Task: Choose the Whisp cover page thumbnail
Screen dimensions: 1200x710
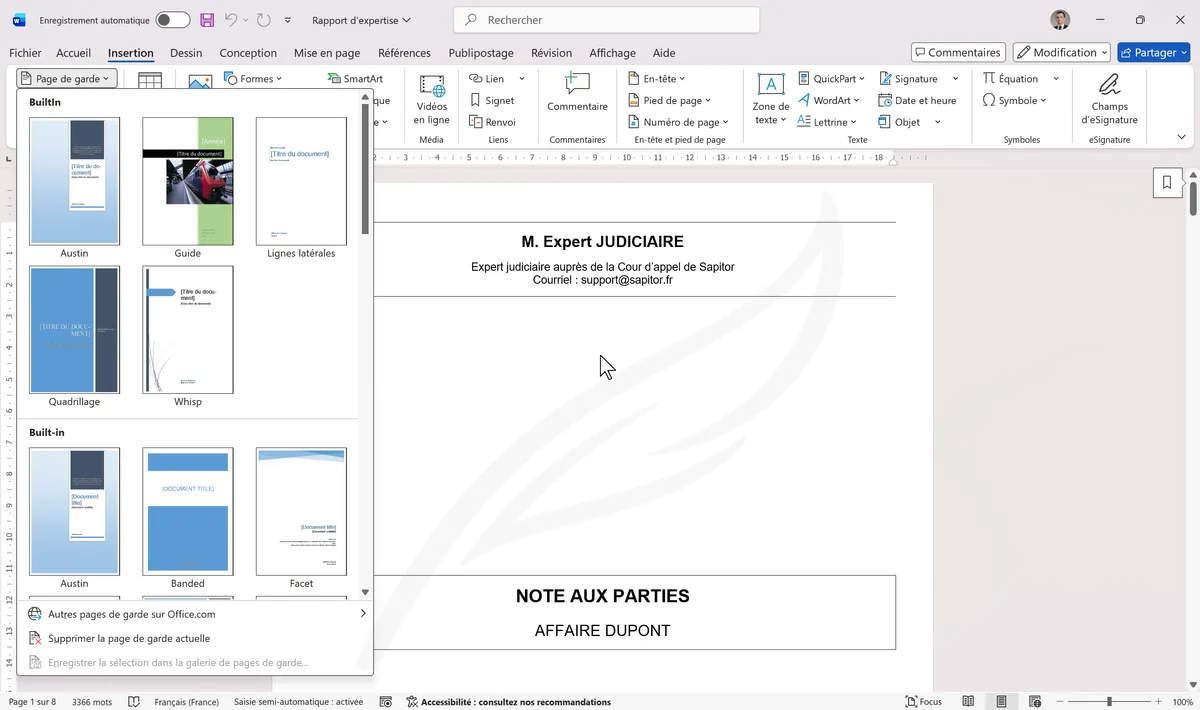Action: pos(188,330)
